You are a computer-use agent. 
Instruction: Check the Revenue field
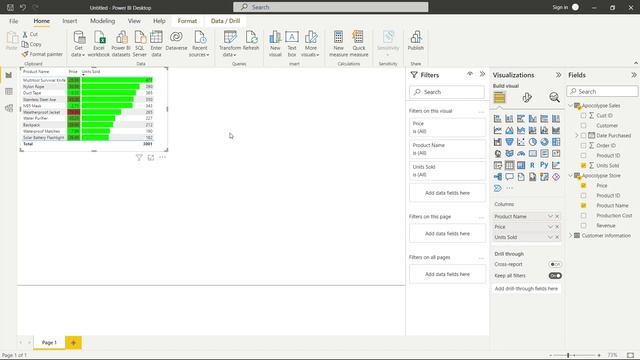tap(583, 226)
